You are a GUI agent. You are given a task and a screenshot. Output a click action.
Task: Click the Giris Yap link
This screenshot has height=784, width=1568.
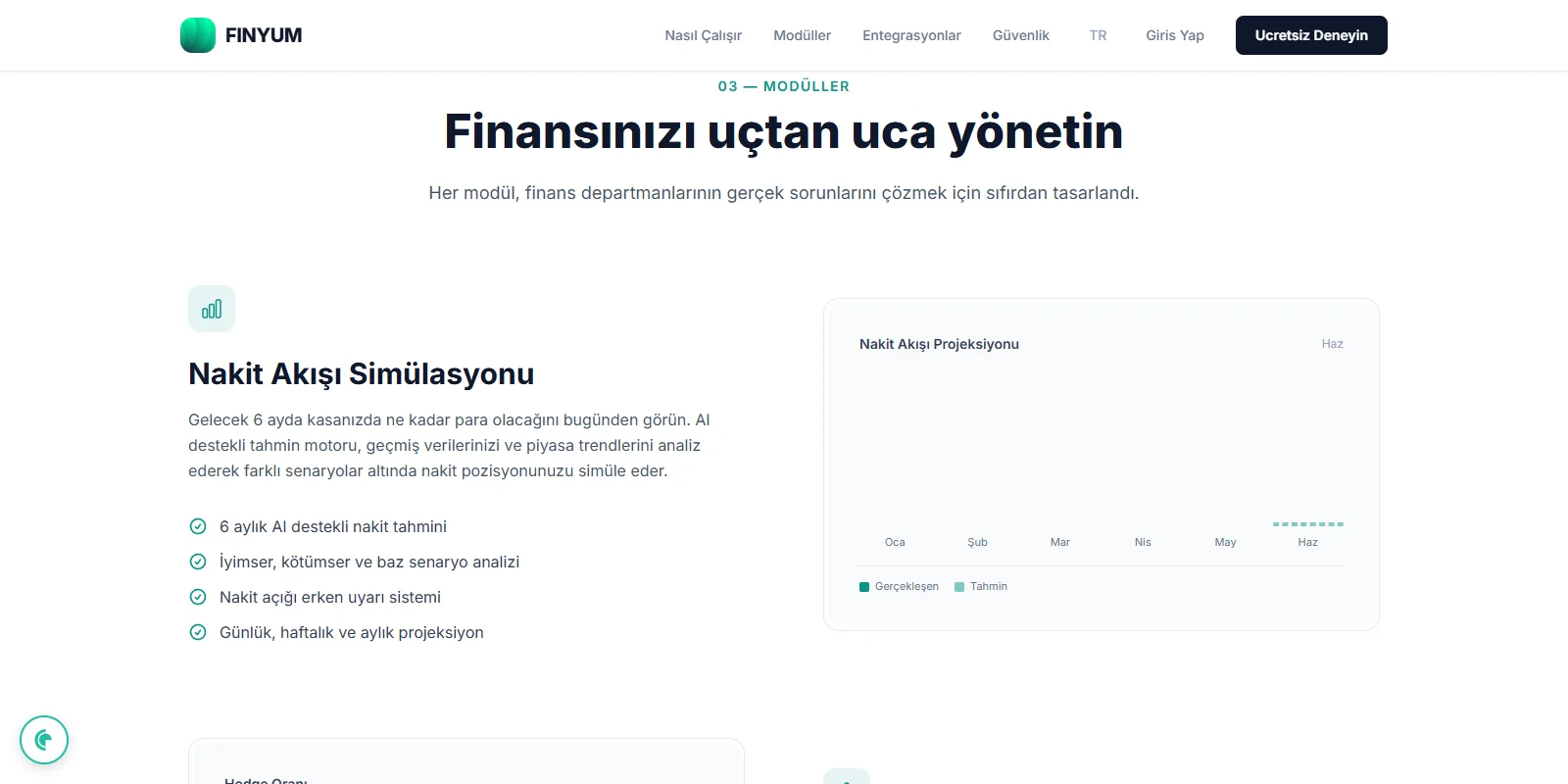tap(1175, 35)
